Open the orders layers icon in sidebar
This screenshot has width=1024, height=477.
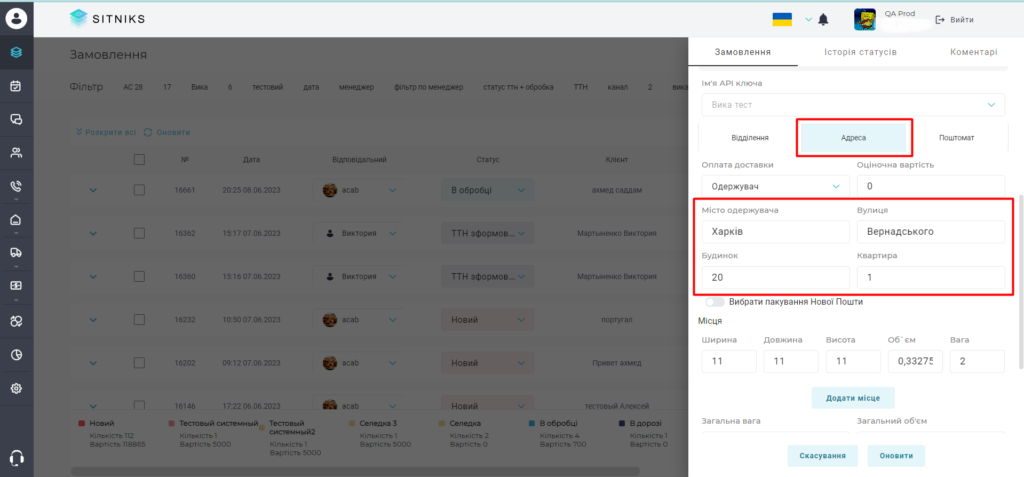coord(16,52)
